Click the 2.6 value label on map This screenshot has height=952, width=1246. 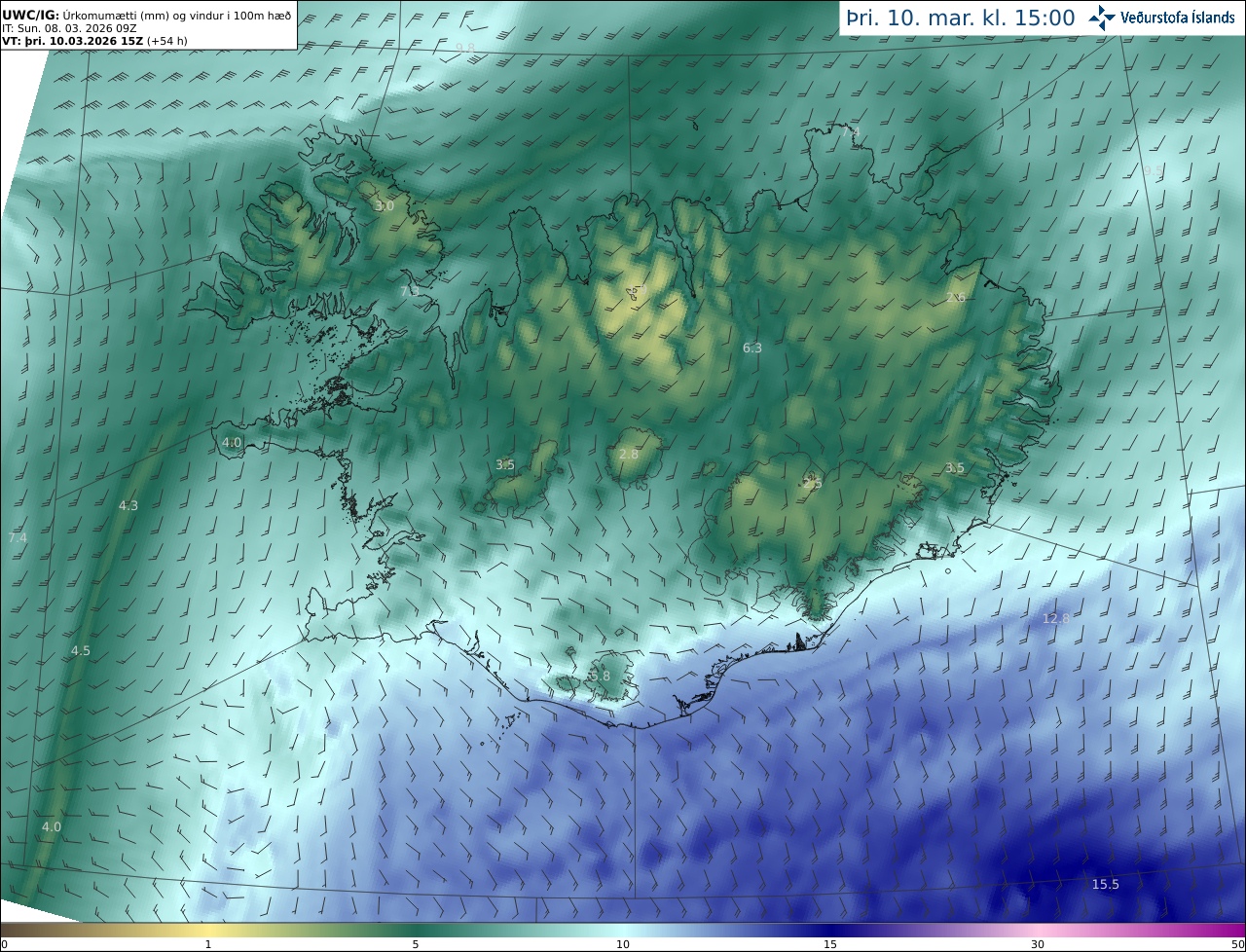[x=956, y=297]
